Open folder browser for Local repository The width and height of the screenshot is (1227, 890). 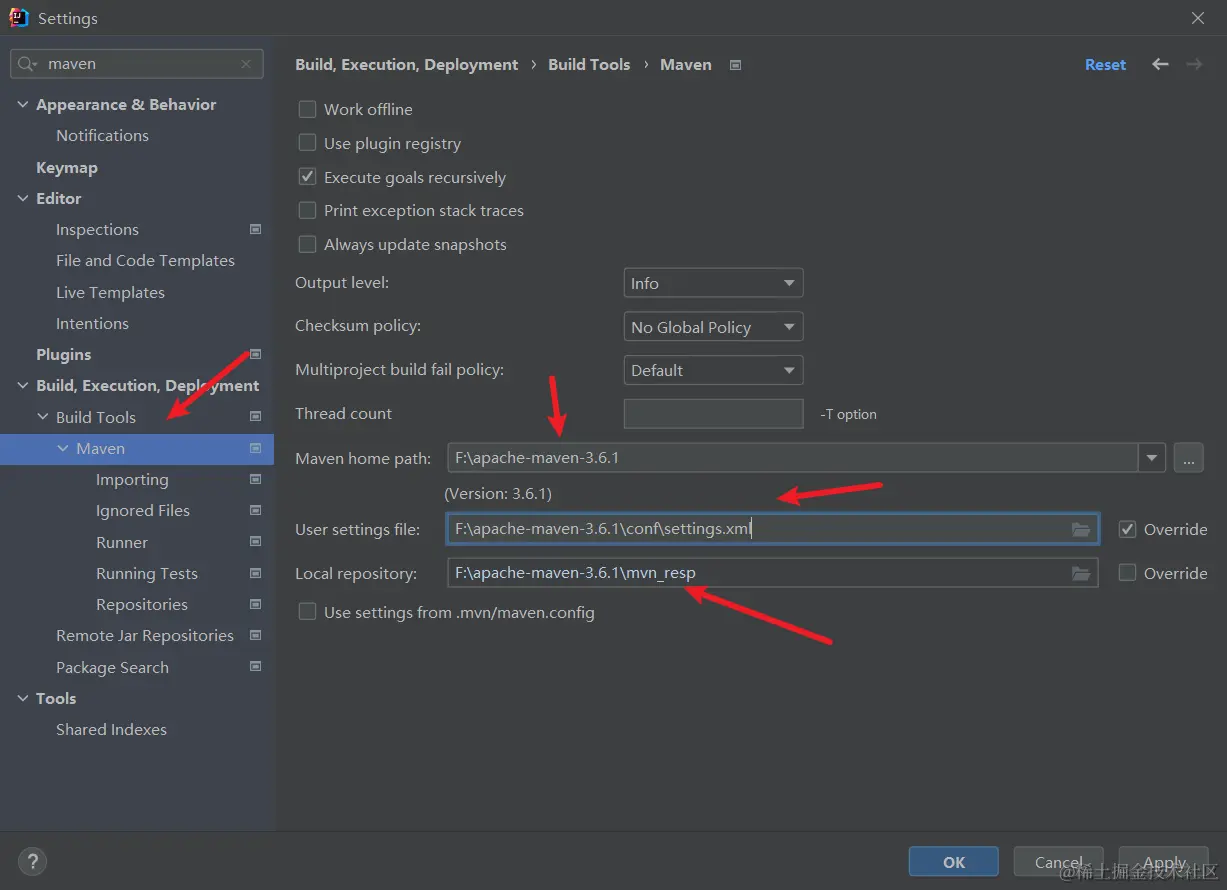[1081, 573]
